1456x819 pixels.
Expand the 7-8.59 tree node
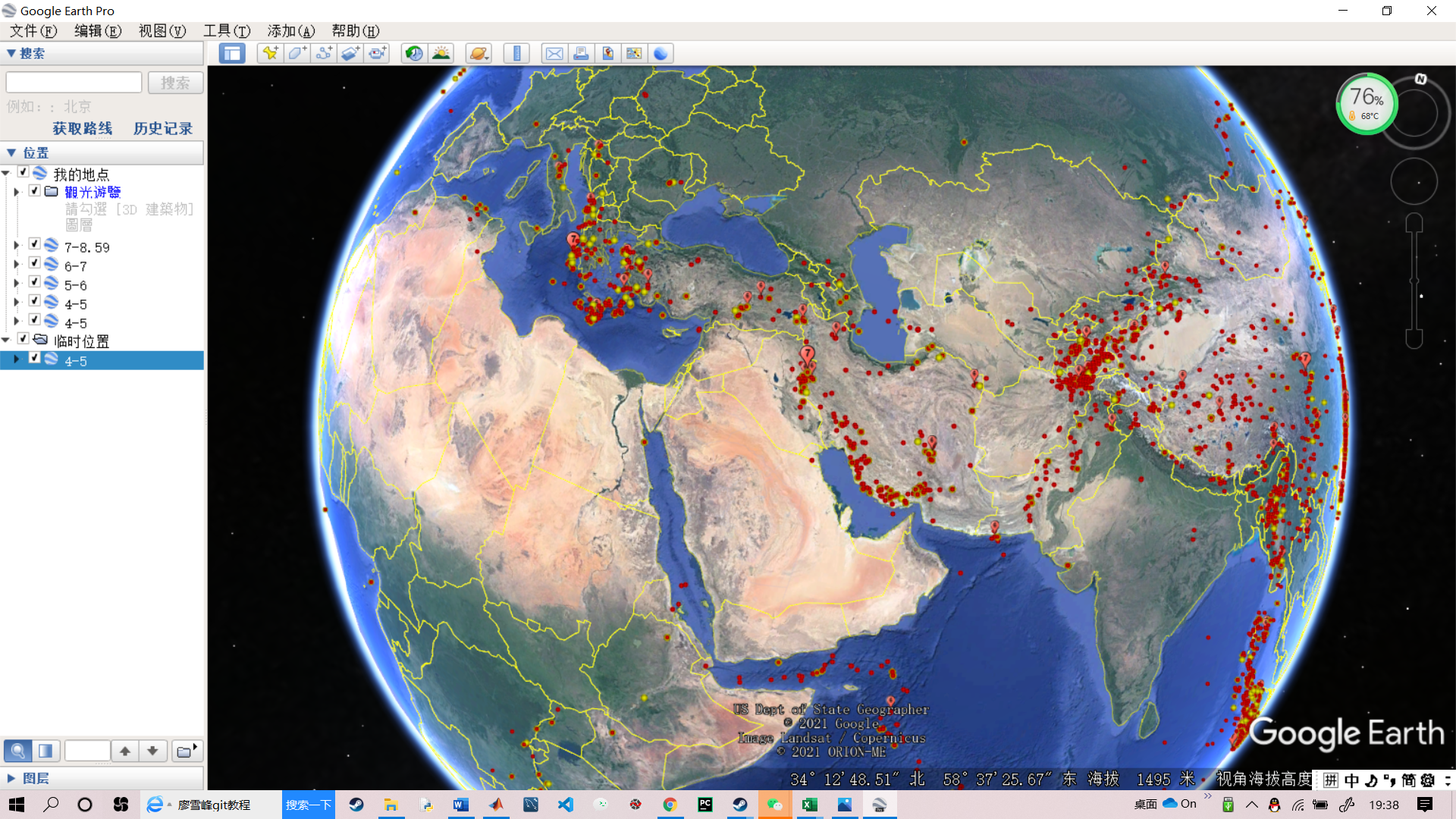click(x=17, y=245)
